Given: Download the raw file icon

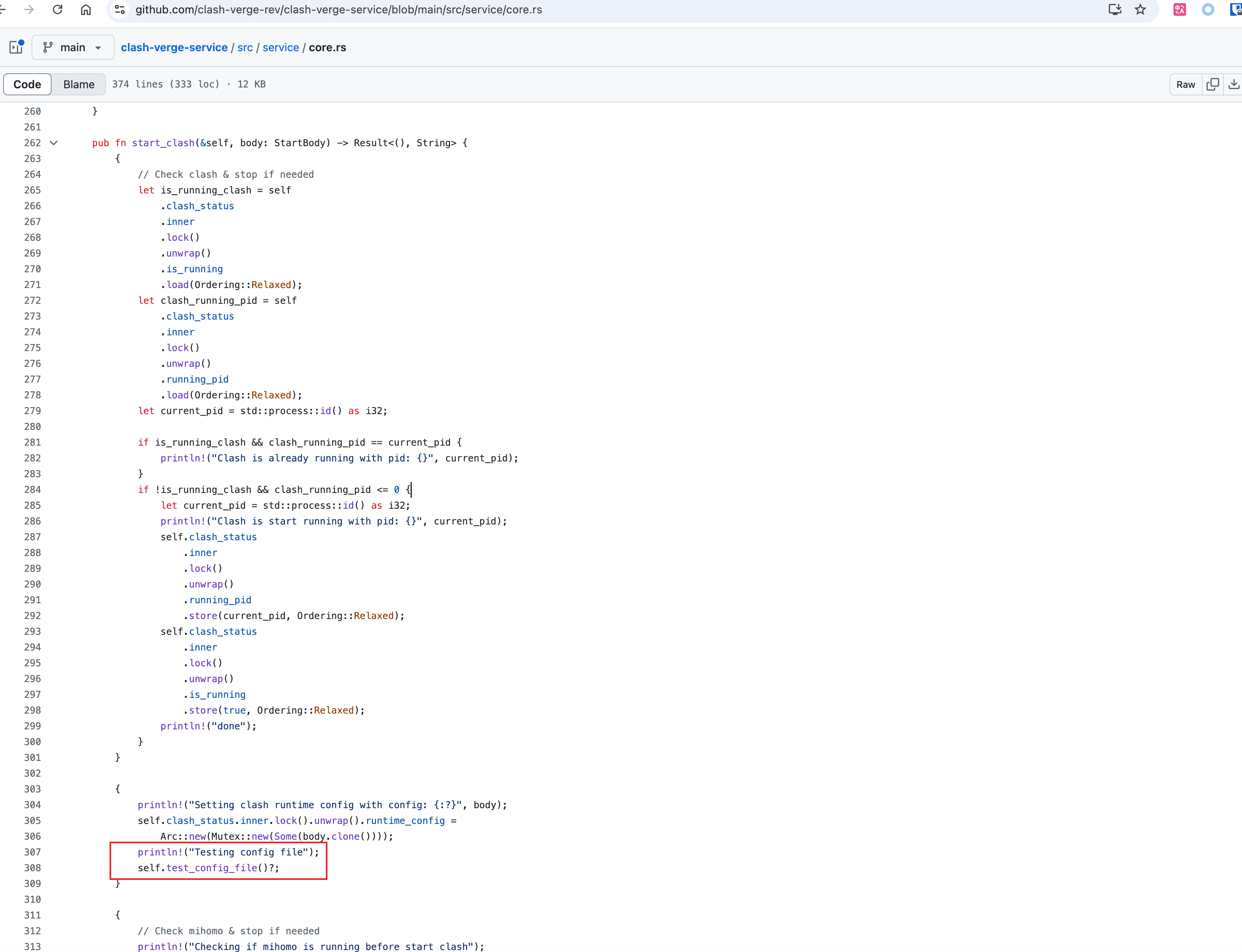Looking at the screenshot, I should [x=1233, y=84].
